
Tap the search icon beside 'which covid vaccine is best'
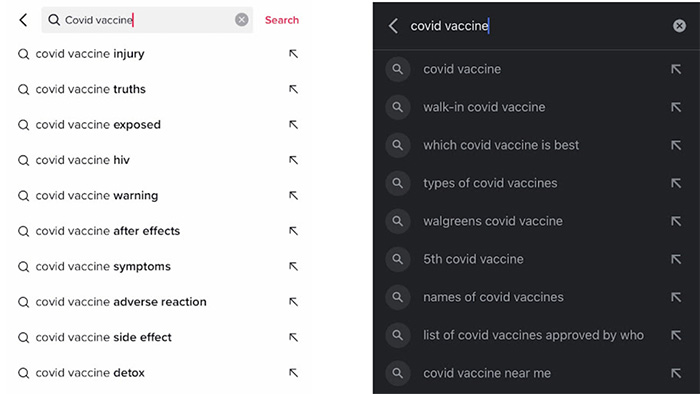397,145
